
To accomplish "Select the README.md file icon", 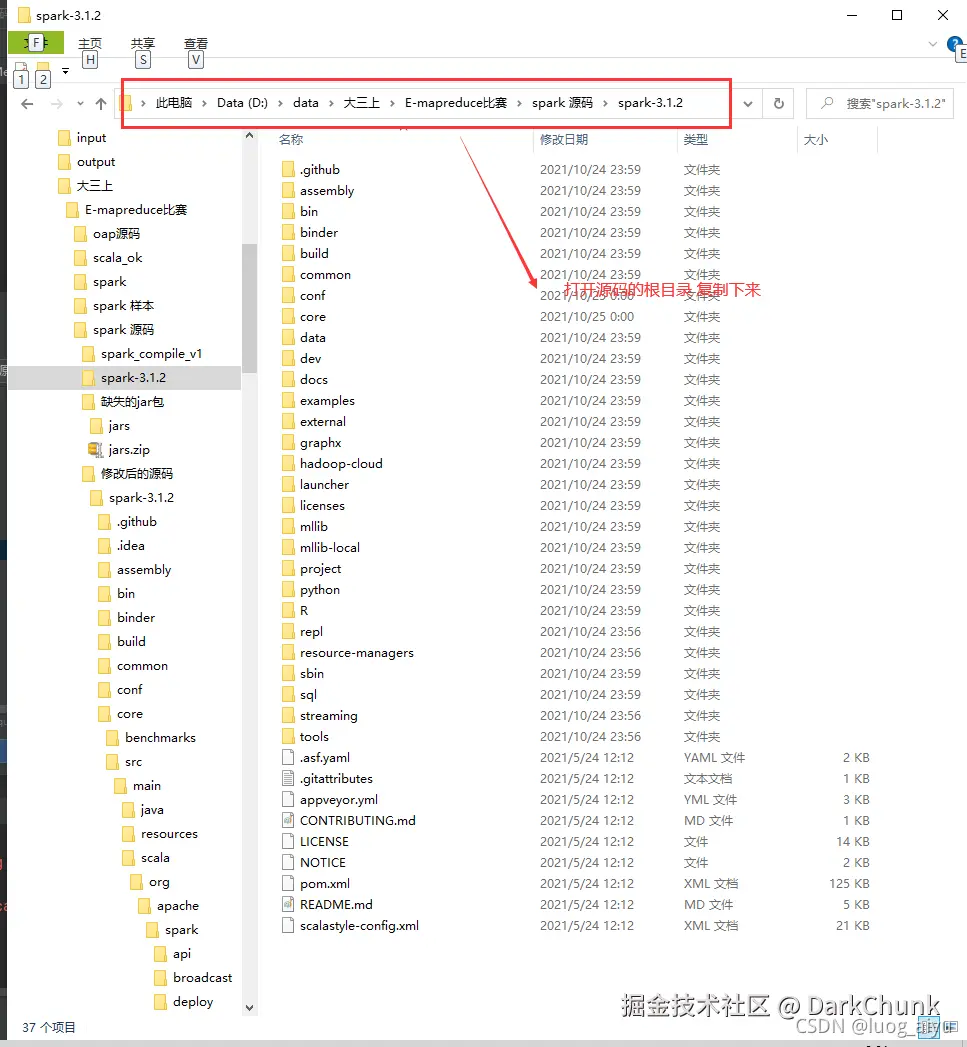I will (288, 905).
